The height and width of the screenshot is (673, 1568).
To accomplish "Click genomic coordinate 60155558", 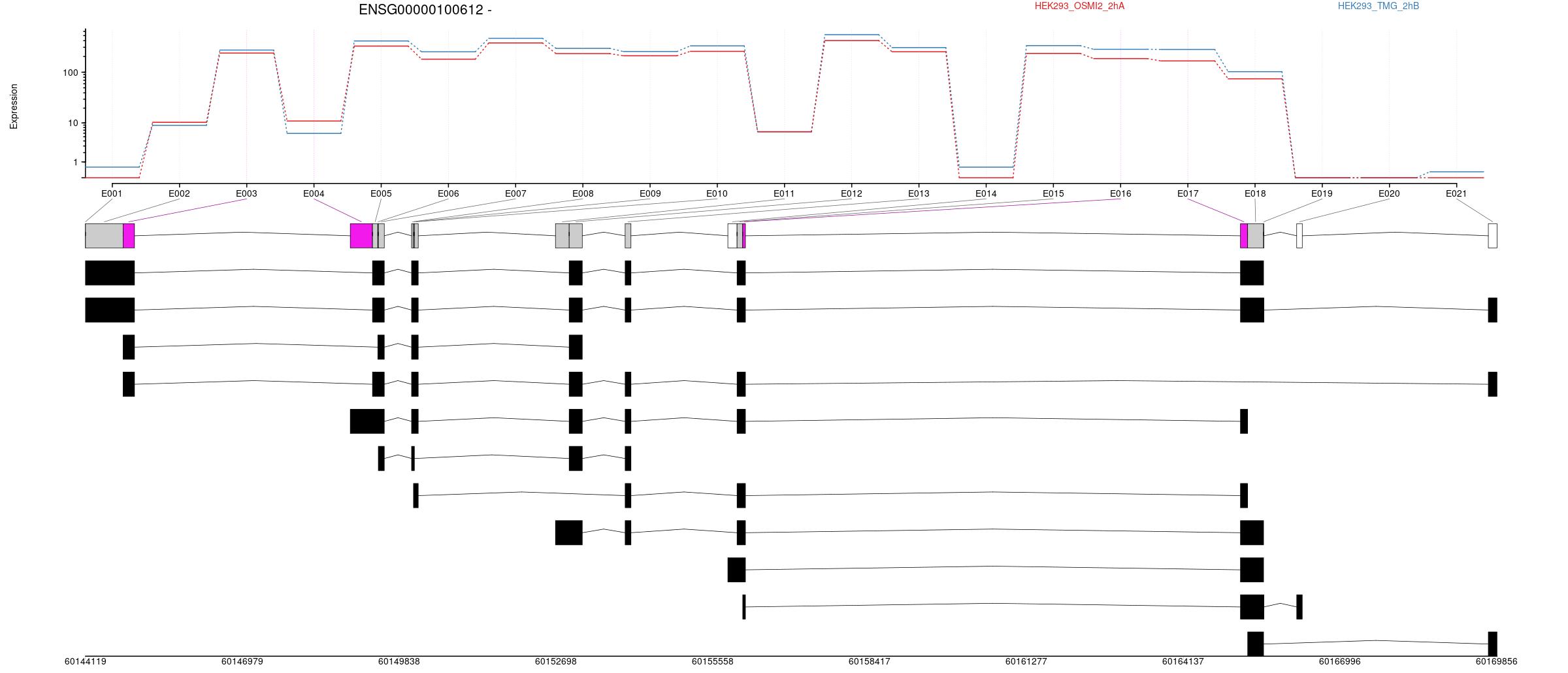I will pyautogui.click(x=713, y=662).
